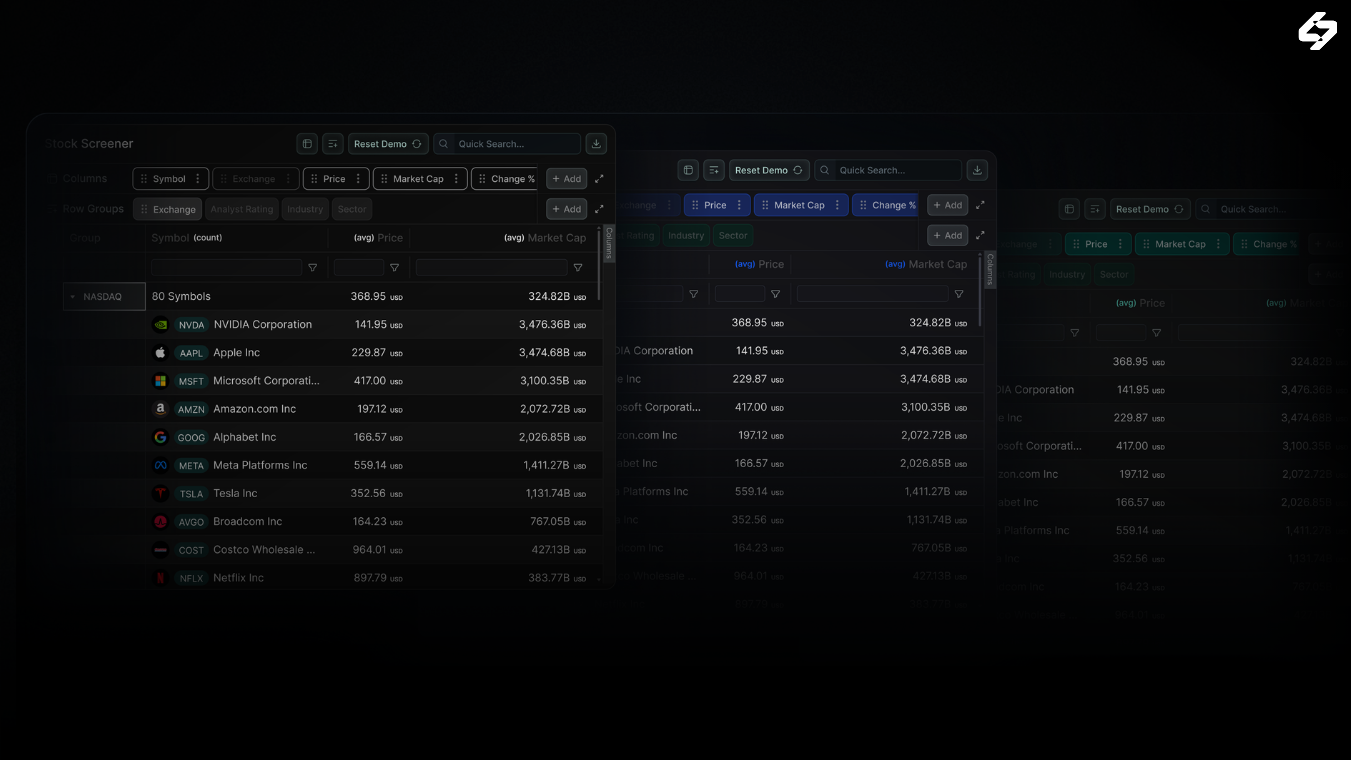1351x760 pixels.
Task: Open the Exchange column pill's three-dot menu, front window
Action: tap(288, 179)
